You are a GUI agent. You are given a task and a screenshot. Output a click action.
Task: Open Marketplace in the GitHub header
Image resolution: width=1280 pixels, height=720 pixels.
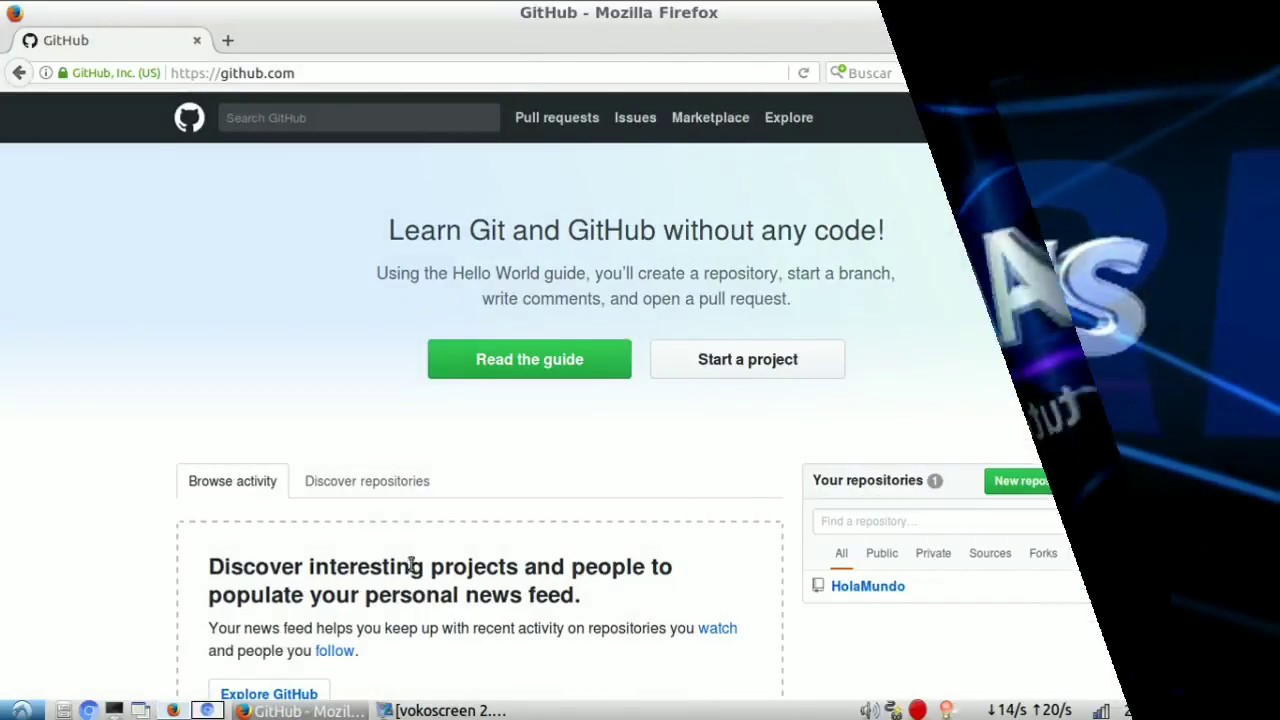pyautogui.click(x=710, y=117)
